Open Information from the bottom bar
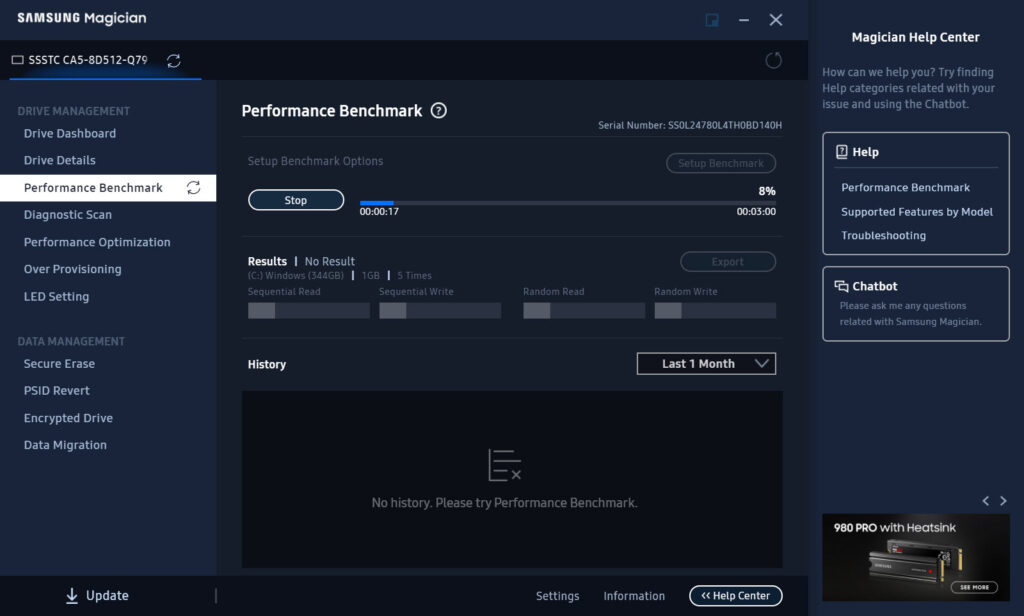Image resolution: width=1024 pixels, height=616 pixels. click(634, 596)
